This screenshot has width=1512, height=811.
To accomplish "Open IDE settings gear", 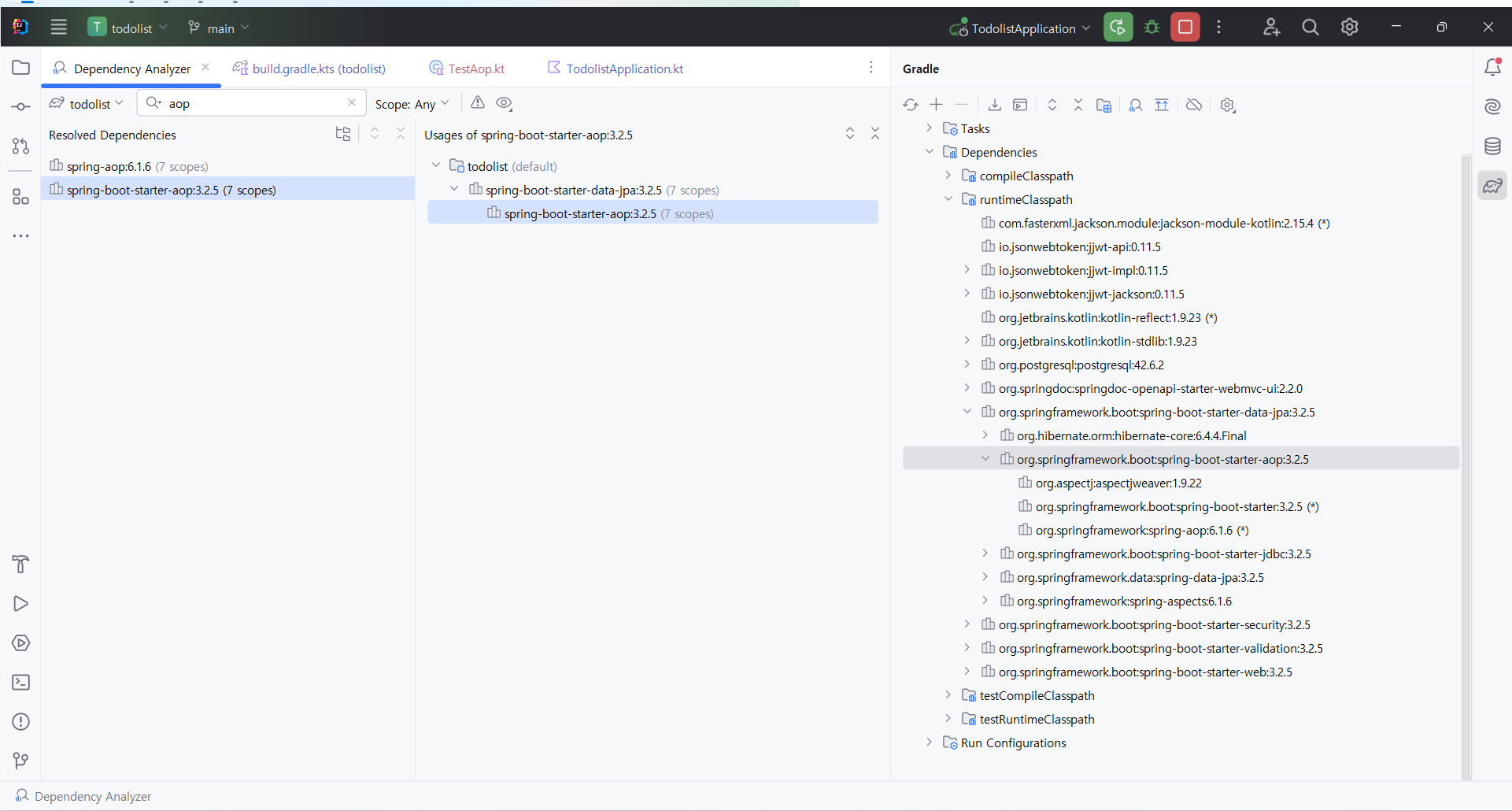I will coord(1349,28).
